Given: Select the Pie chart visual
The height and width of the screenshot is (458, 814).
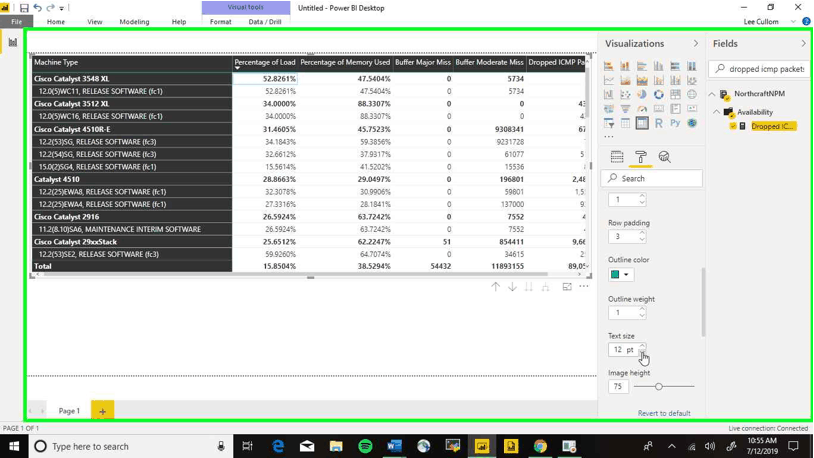Looking at the screenshot, I should 642,95.
